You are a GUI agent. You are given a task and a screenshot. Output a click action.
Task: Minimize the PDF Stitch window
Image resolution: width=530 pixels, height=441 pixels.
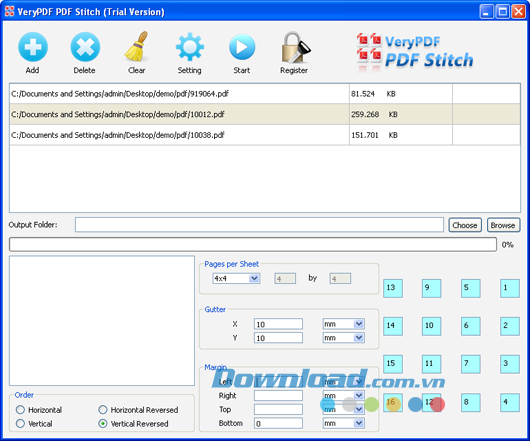486,12
